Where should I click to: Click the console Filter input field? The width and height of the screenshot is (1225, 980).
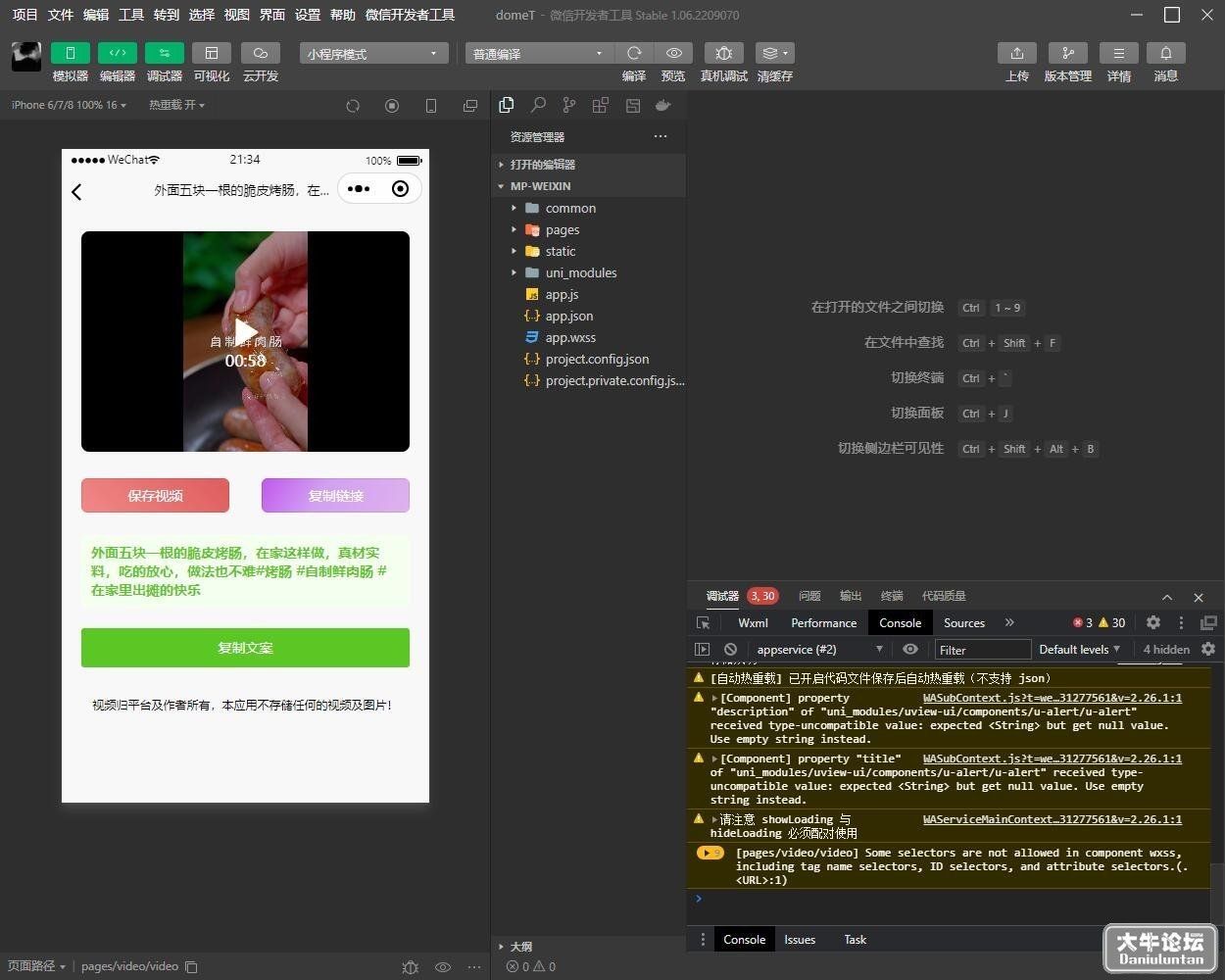pyautogui.click(x=982, y=649)
